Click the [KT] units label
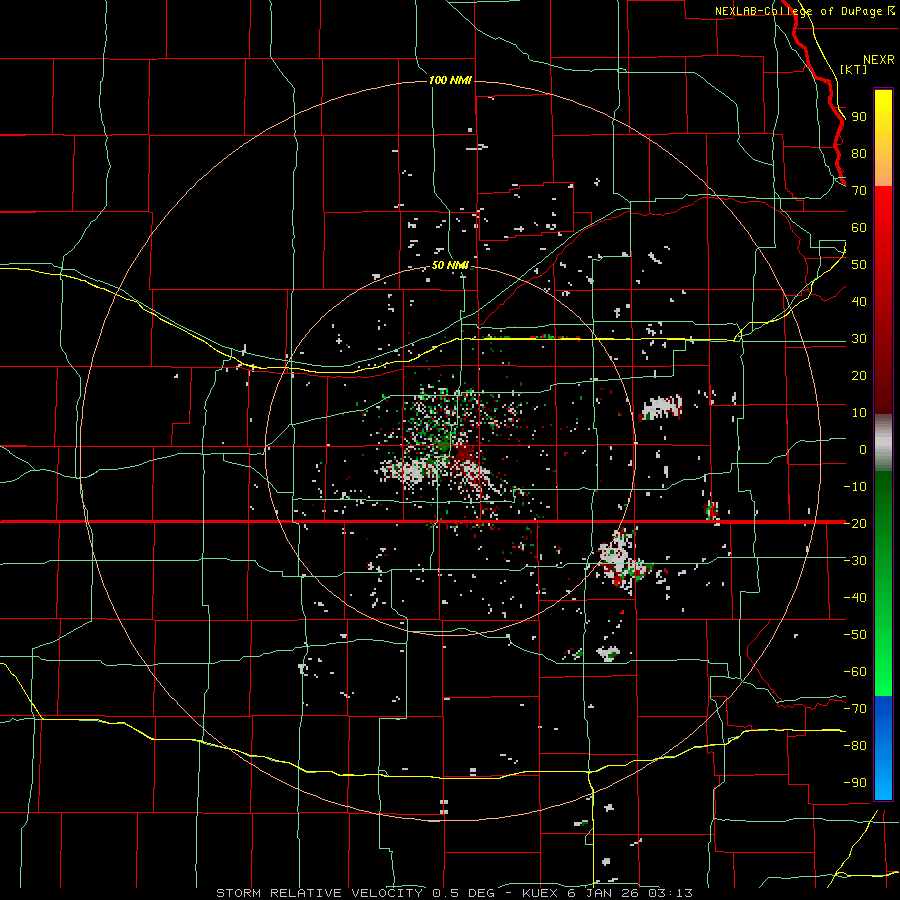This screenshot has height=900, width=900. point(854,69)
